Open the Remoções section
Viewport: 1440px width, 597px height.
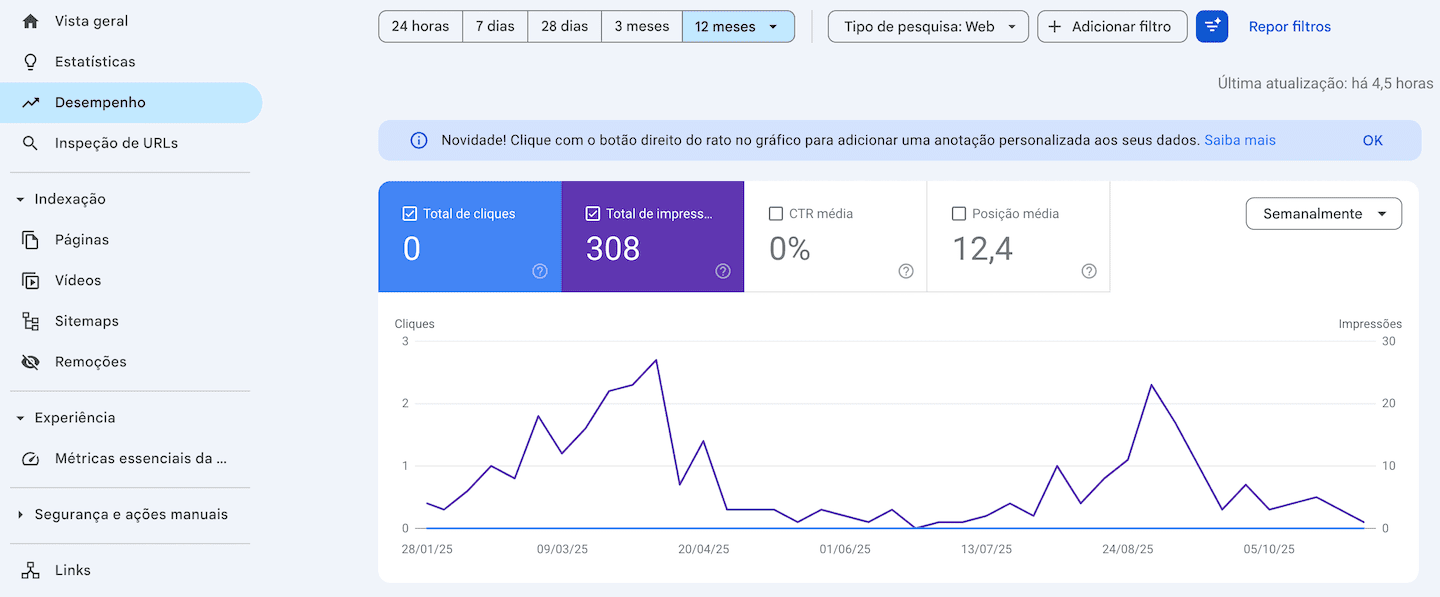pos(89,361)
